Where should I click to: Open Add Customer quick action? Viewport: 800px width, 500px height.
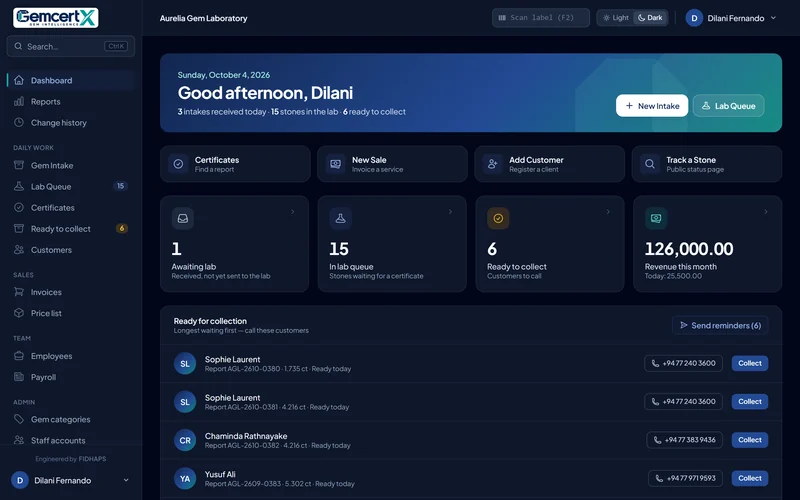click(x=549, y=164)
